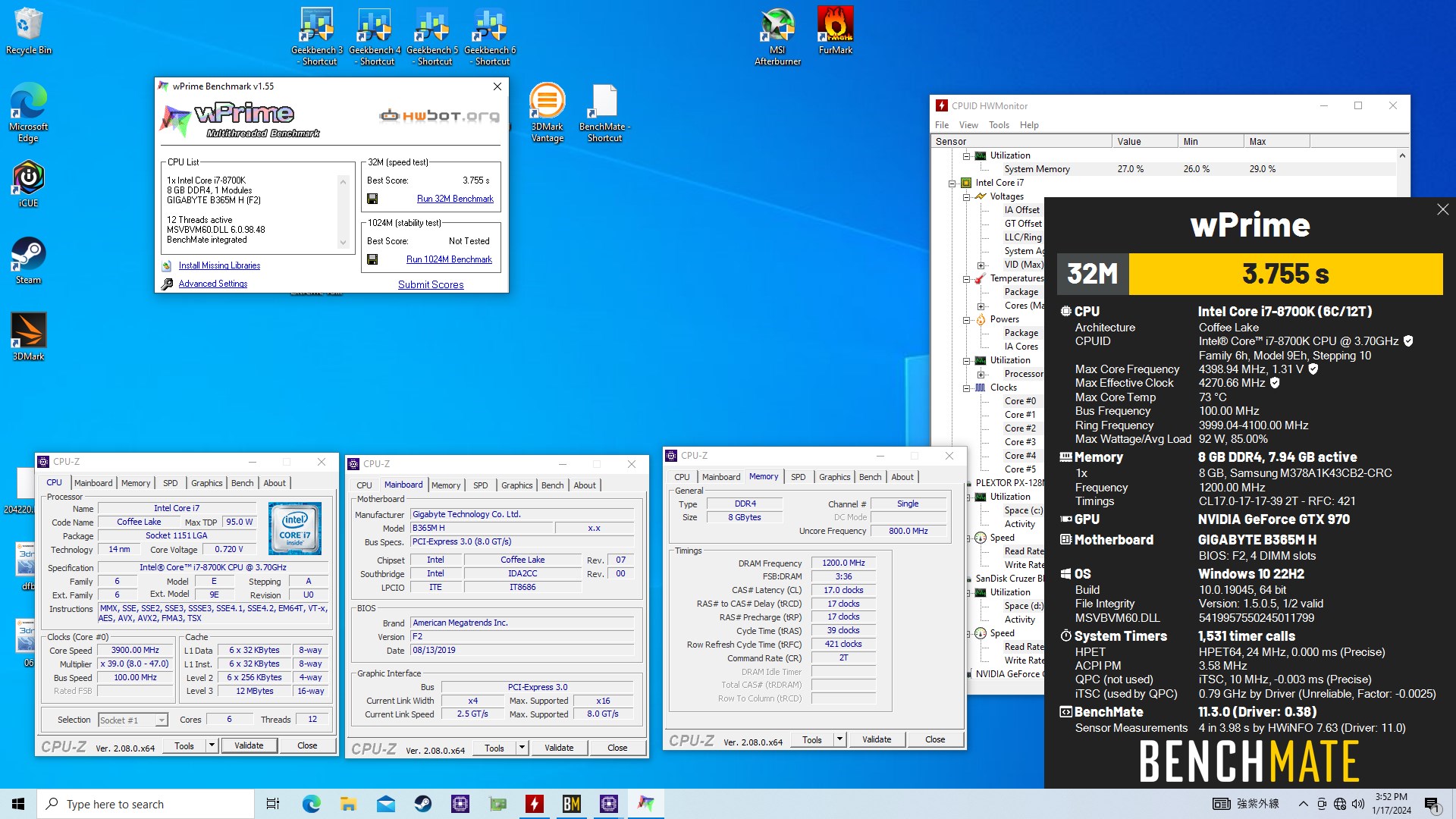This screenshot has width=1456, height=819.
Task: Open the Recycle Bin desktop icon
Action: (x=28, y=30)
